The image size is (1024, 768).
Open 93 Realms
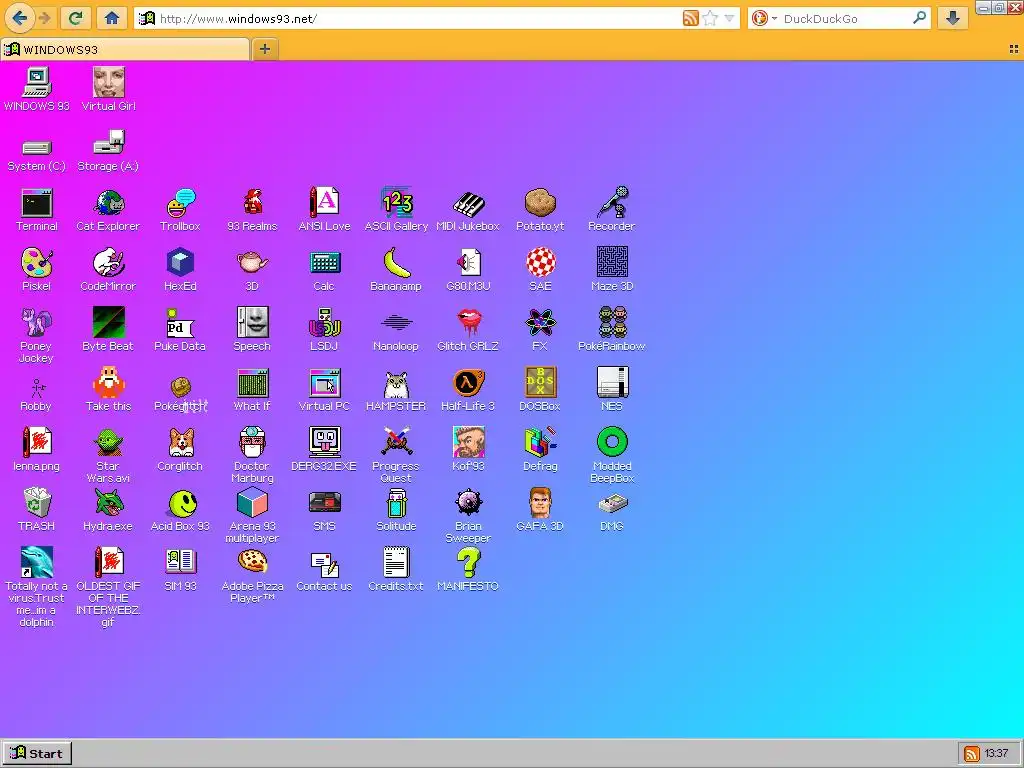[x=252, y=210]
